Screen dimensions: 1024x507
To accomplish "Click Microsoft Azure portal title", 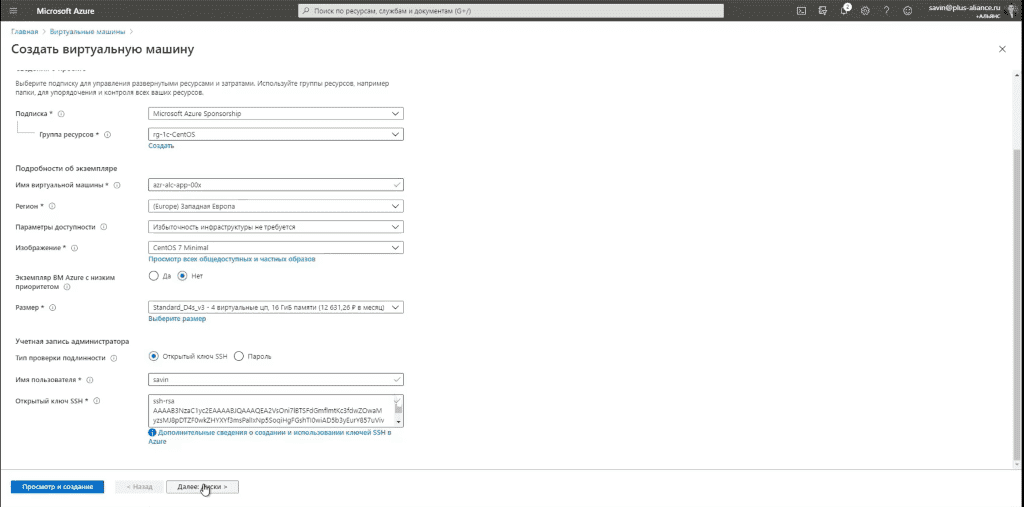I will click(65, 11).
